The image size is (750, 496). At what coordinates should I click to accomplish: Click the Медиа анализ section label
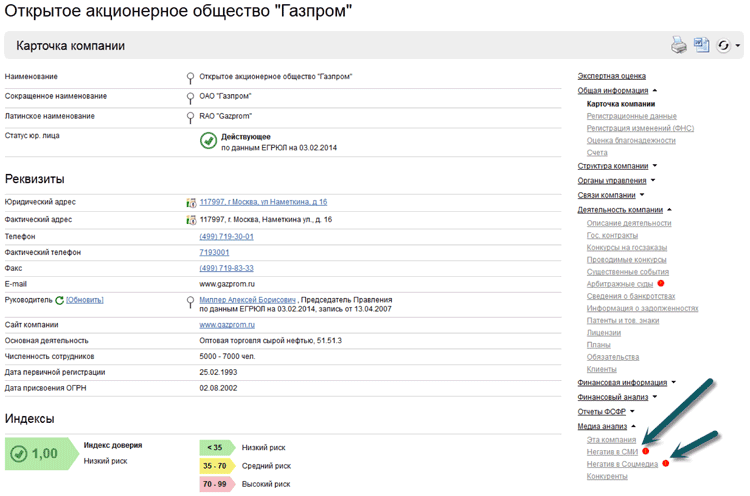(602, 426)
